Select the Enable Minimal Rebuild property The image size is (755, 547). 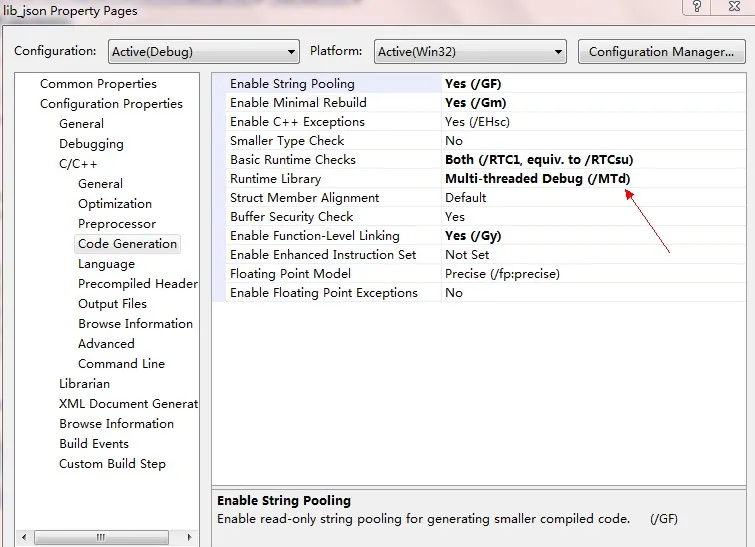coord(333,103)
